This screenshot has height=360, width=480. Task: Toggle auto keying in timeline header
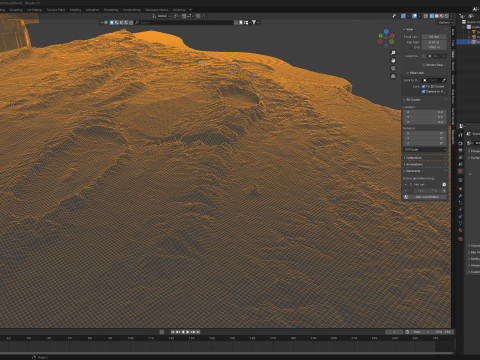click(x=162, y=332)
